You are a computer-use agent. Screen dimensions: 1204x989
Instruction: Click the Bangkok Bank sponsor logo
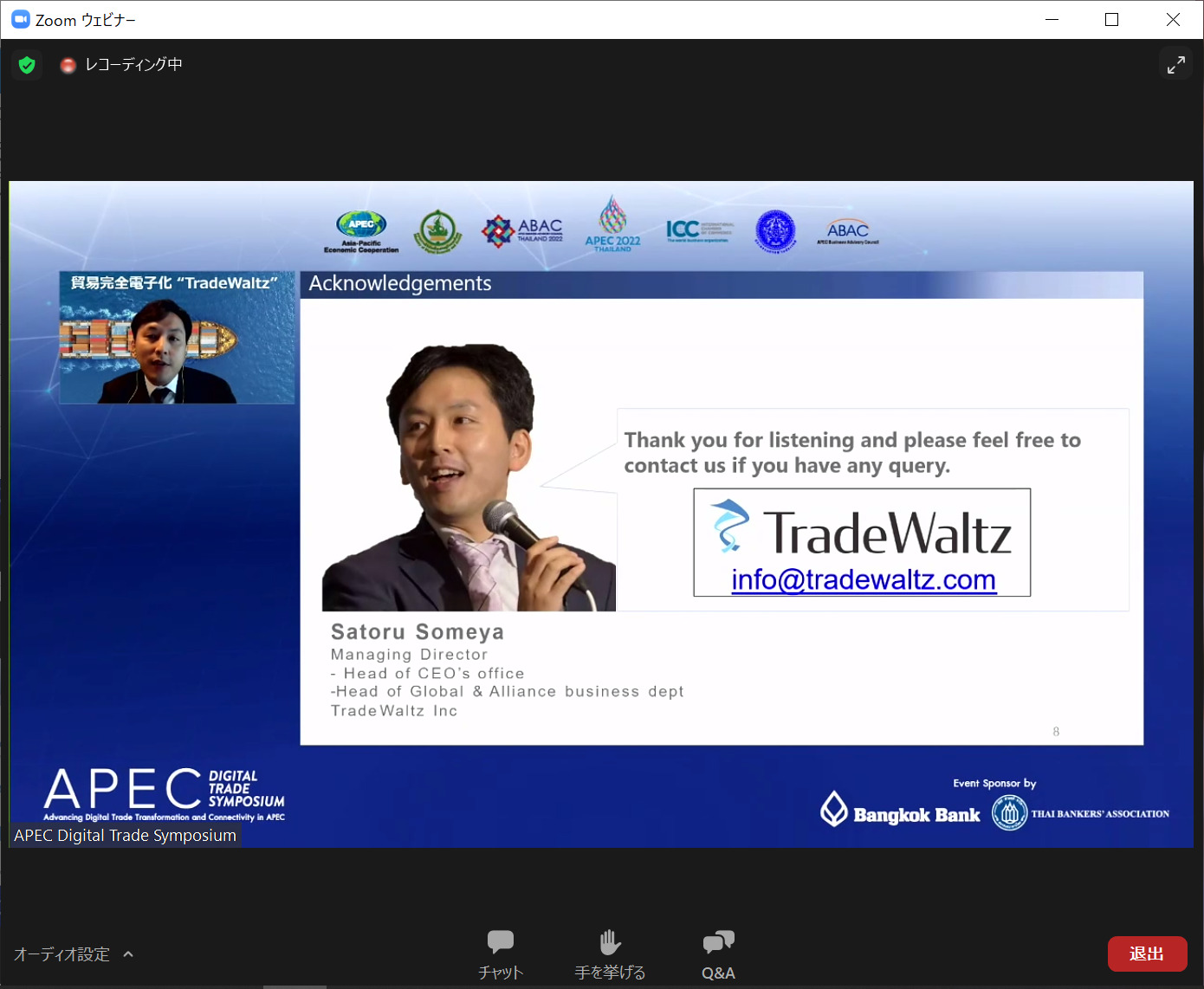click(x=900, y=811)
